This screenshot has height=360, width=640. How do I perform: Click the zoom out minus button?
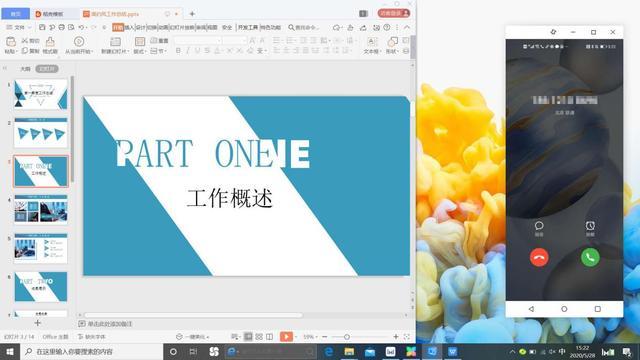pyautogui.click(x=324, y=337)
